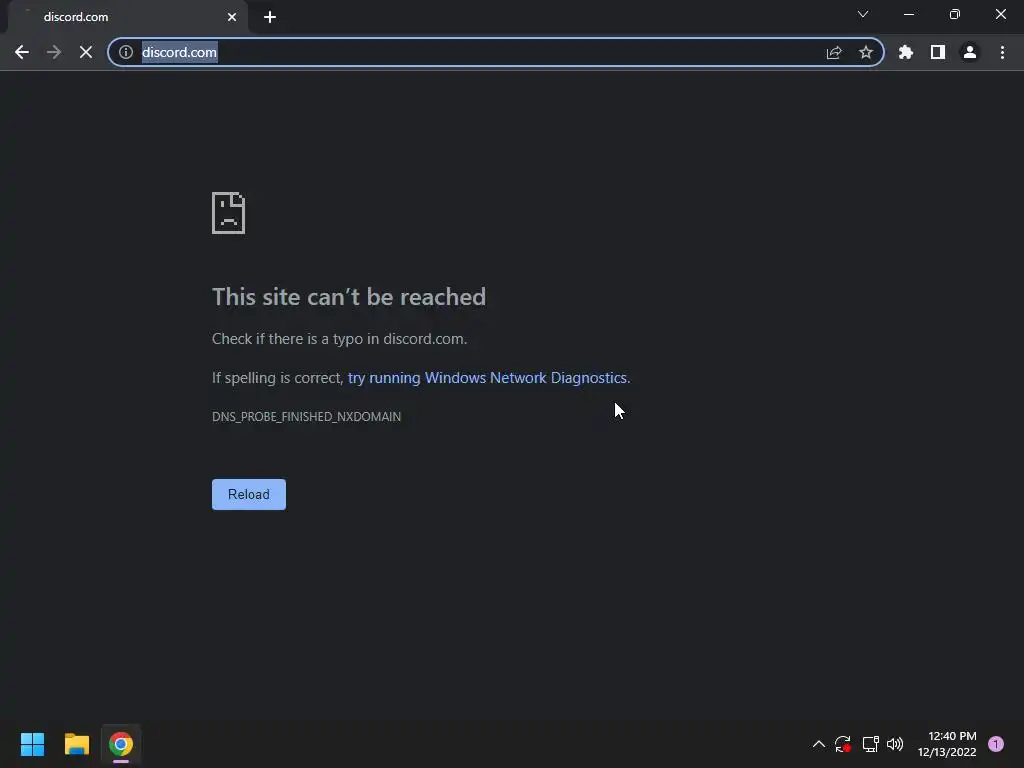Image resolution: width=1024 pixels, height=768 pixels.
Task: Click DNS_PROBE_FINISHED_NXDOMAIN error code
Action: click(306, 417)
